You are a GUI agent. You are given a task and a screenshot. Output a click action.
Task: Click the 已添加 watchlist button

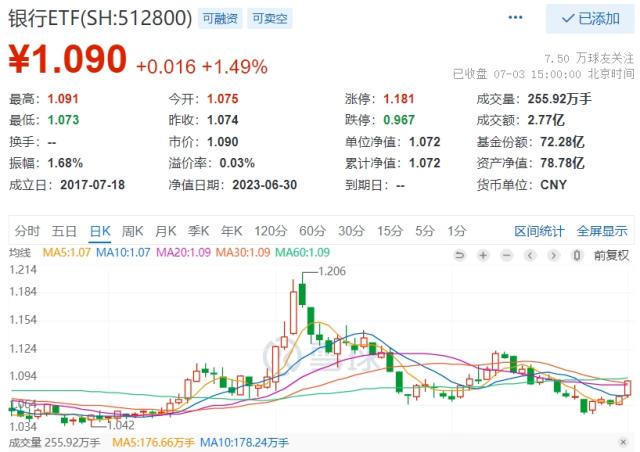tap(590, 18)
